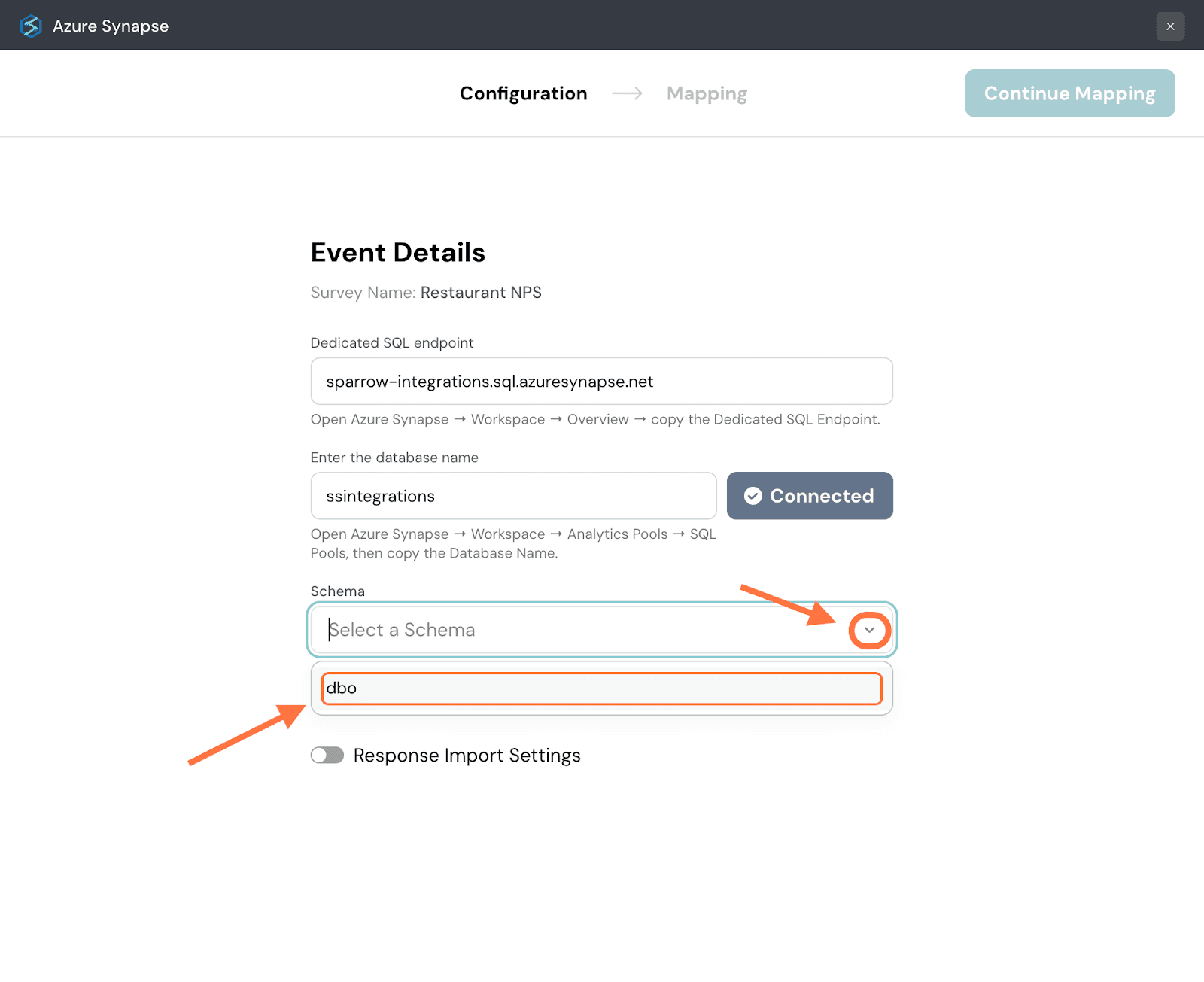
Task: Click the checkmark icon on Connected
Action: [753, 496]
